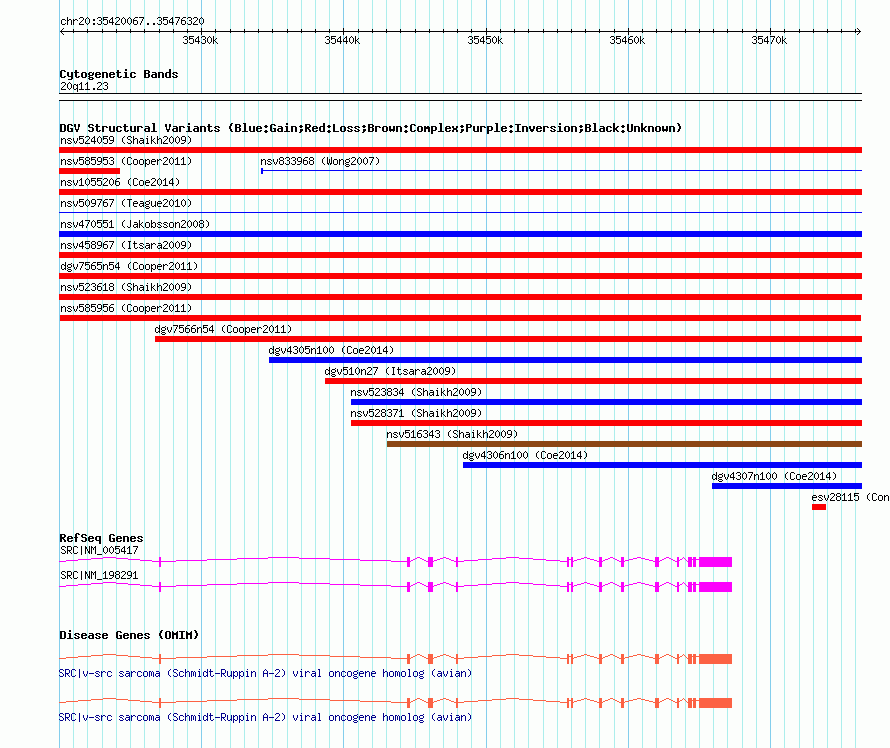Viewport: 890px width, 748px height.
Task: Select the nsv523834 (Shaikh2009) blue bar
Action: (607, 402)
